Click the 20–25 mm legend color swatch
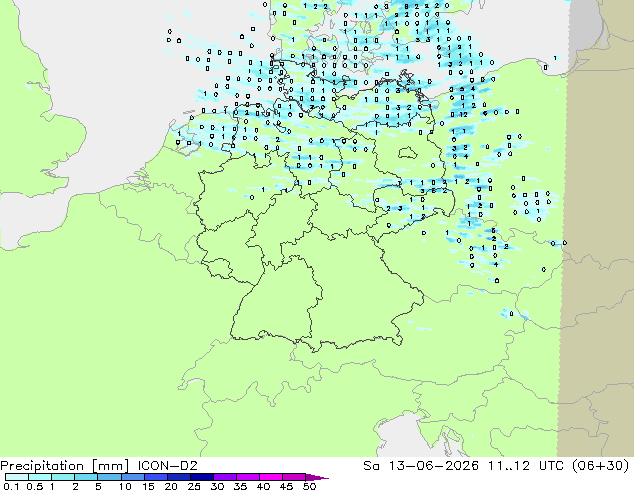This screenshot has height=490, width=634. point(178,477)
